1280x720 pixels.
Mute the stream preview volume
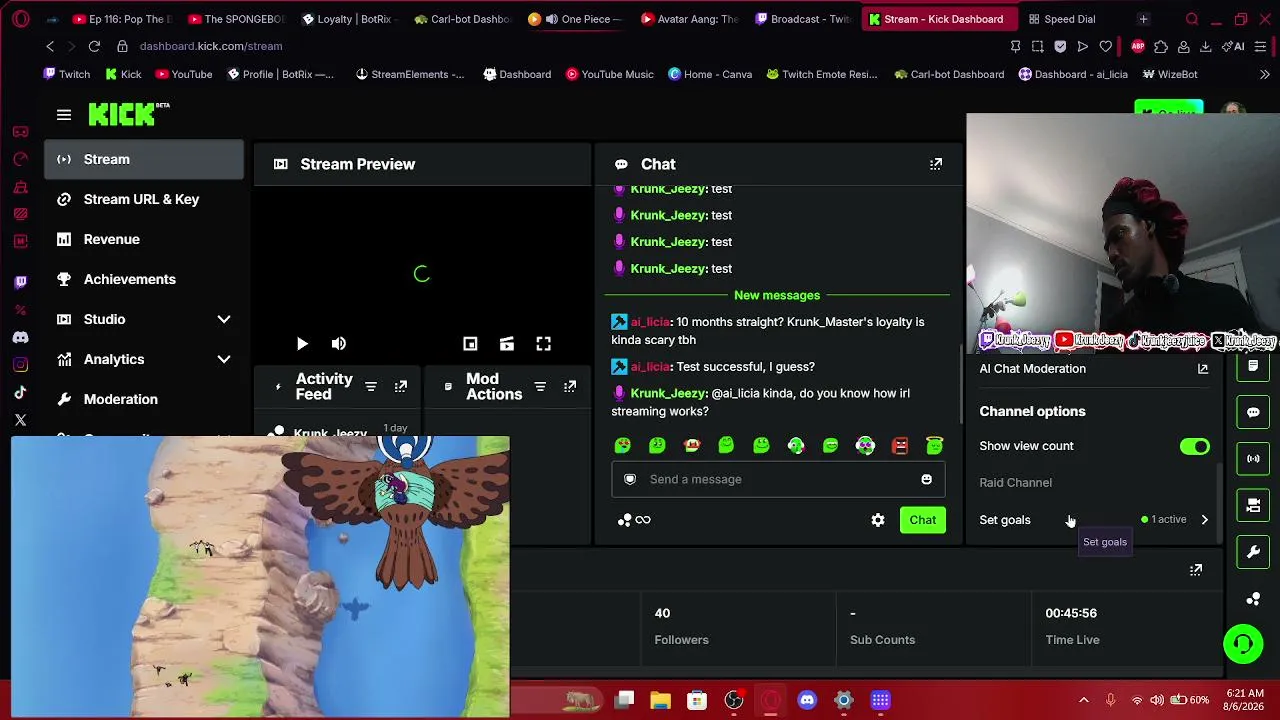(339, 344)
